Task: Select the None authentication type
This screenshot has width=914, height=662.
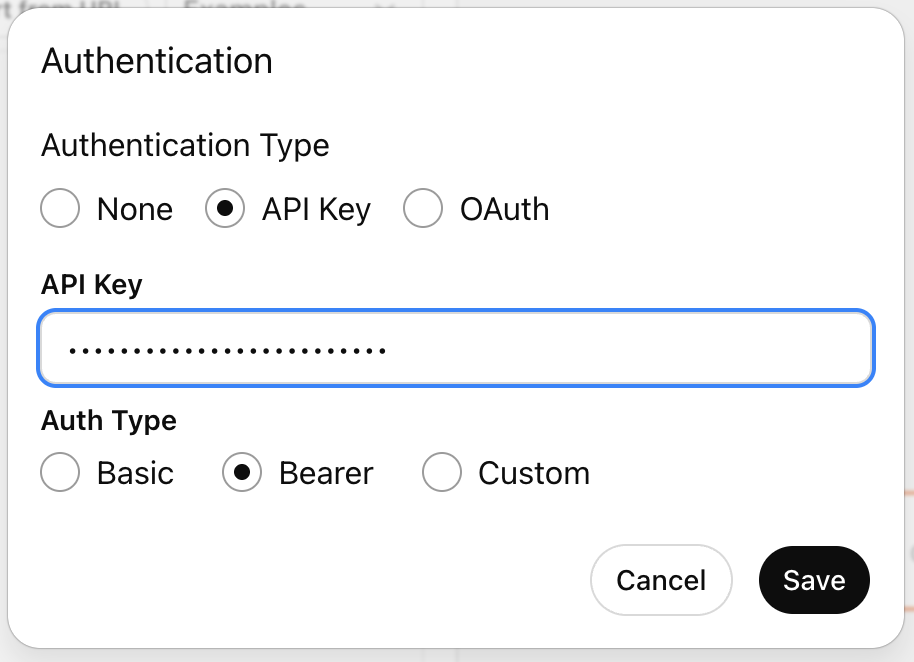Action: 60,209
